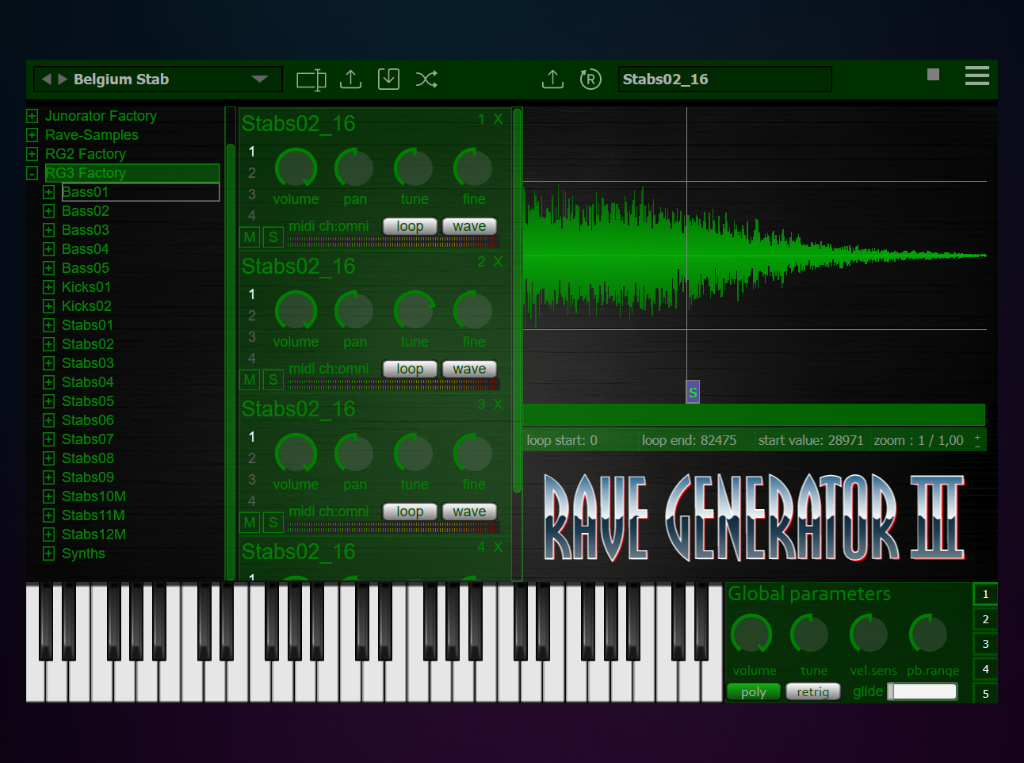Click the loop button on layer 1
The image size is (1024, 763).
pos(410,227)
